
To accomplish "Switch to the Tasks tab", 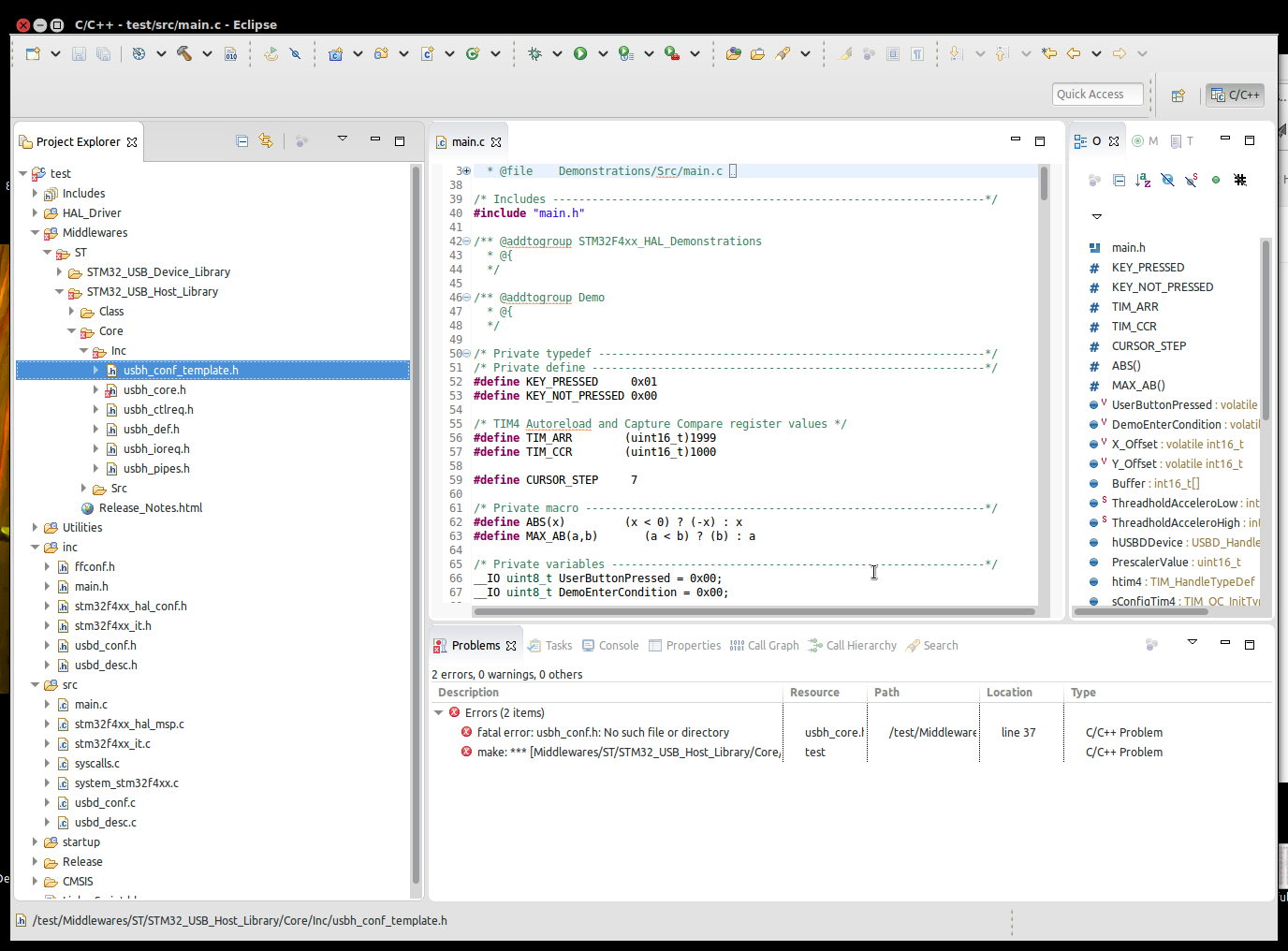I will [549, 646].
